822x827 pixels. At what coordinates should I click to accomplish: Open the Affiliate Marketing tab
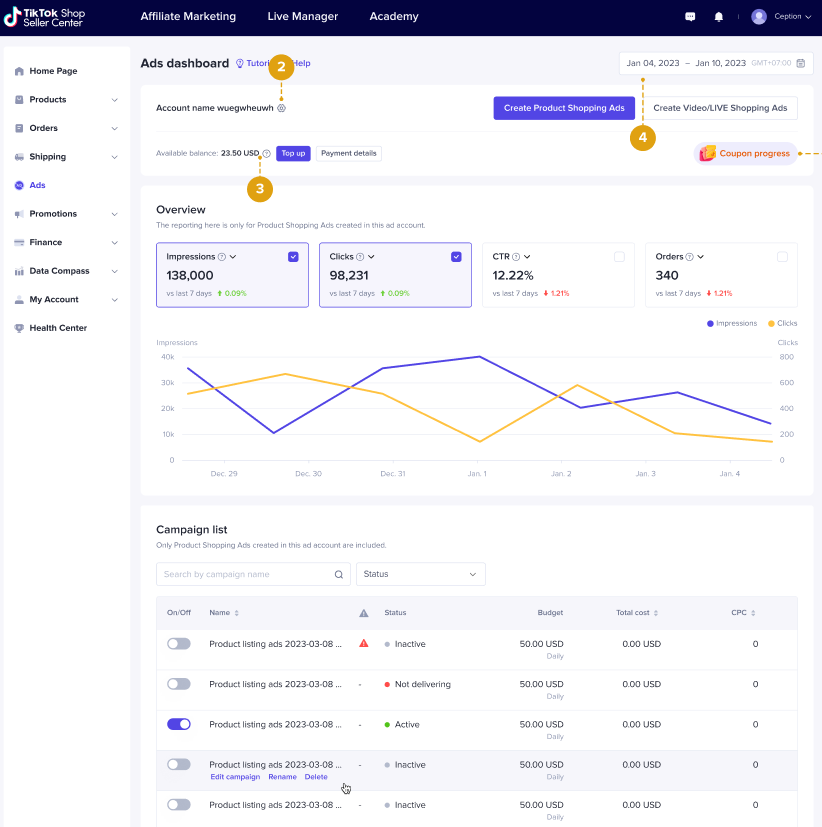pos(188,17)
